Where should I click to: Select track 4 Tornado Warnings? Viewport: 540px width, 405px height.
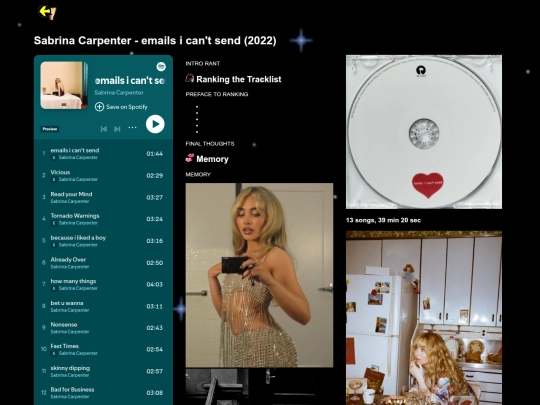point(103,219)
